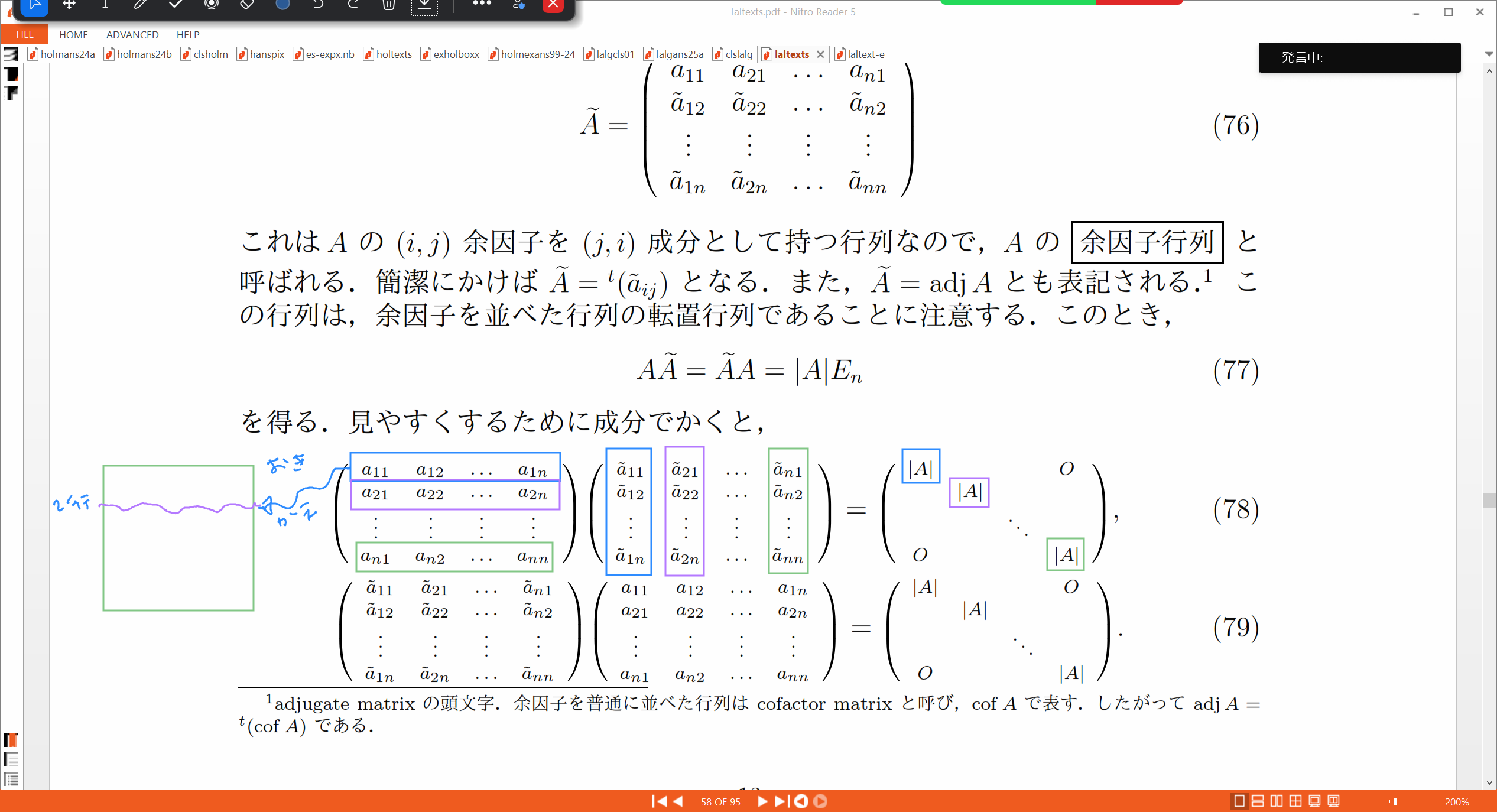The image size is (1497, 812).
Task: Click the sixth page-view monitor icon
Action: tap(1333, 801)
